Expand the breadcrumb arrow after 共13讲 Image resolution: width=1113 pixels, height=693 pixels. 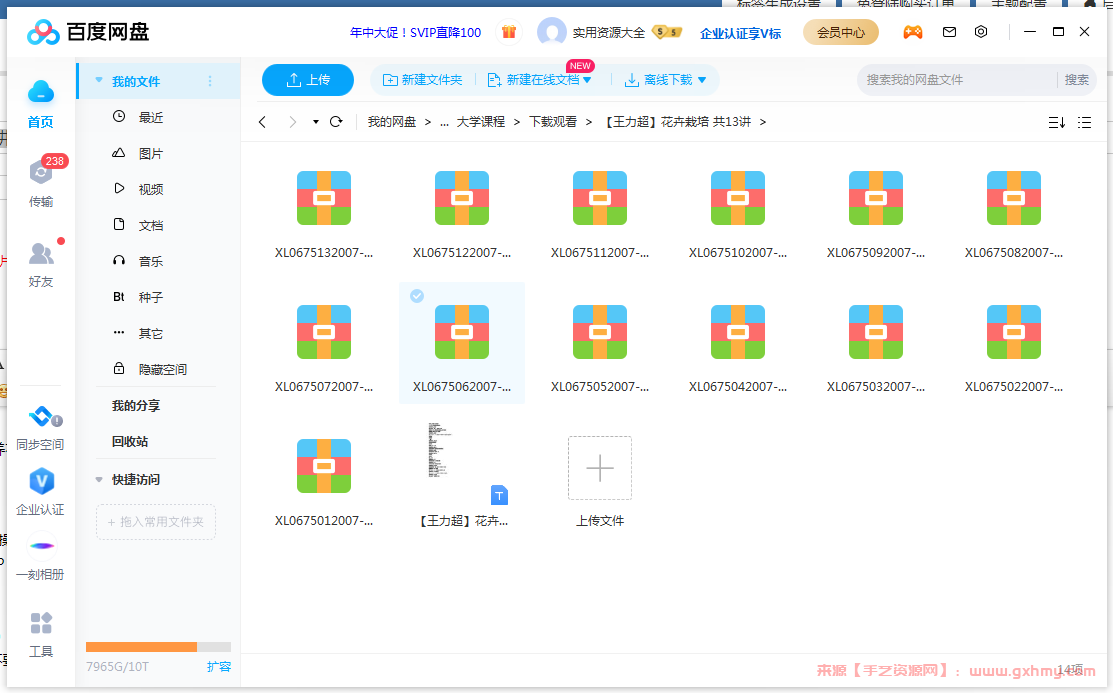click(x=762, y=123)
